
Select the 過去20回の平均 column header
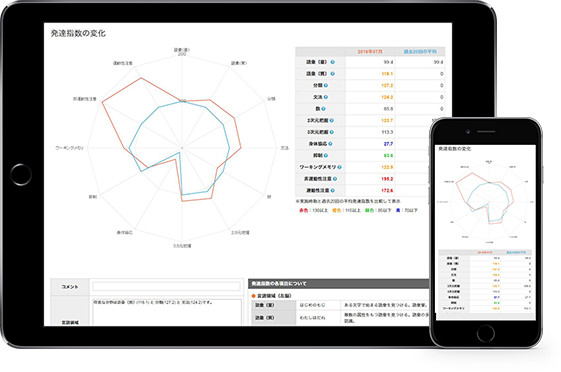point(420,52)
